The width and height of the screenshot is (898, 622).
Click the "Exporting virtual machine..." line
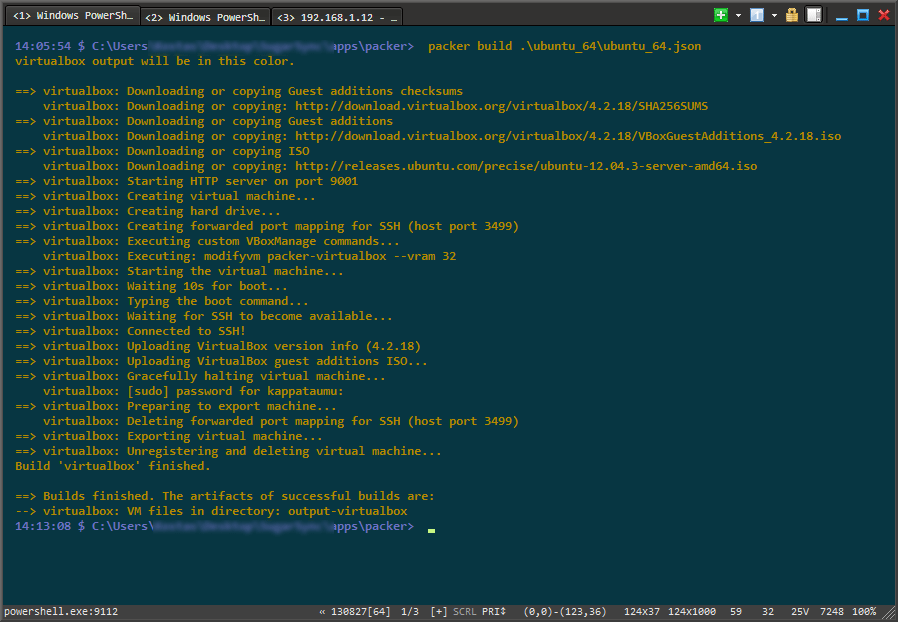point(169,436)
